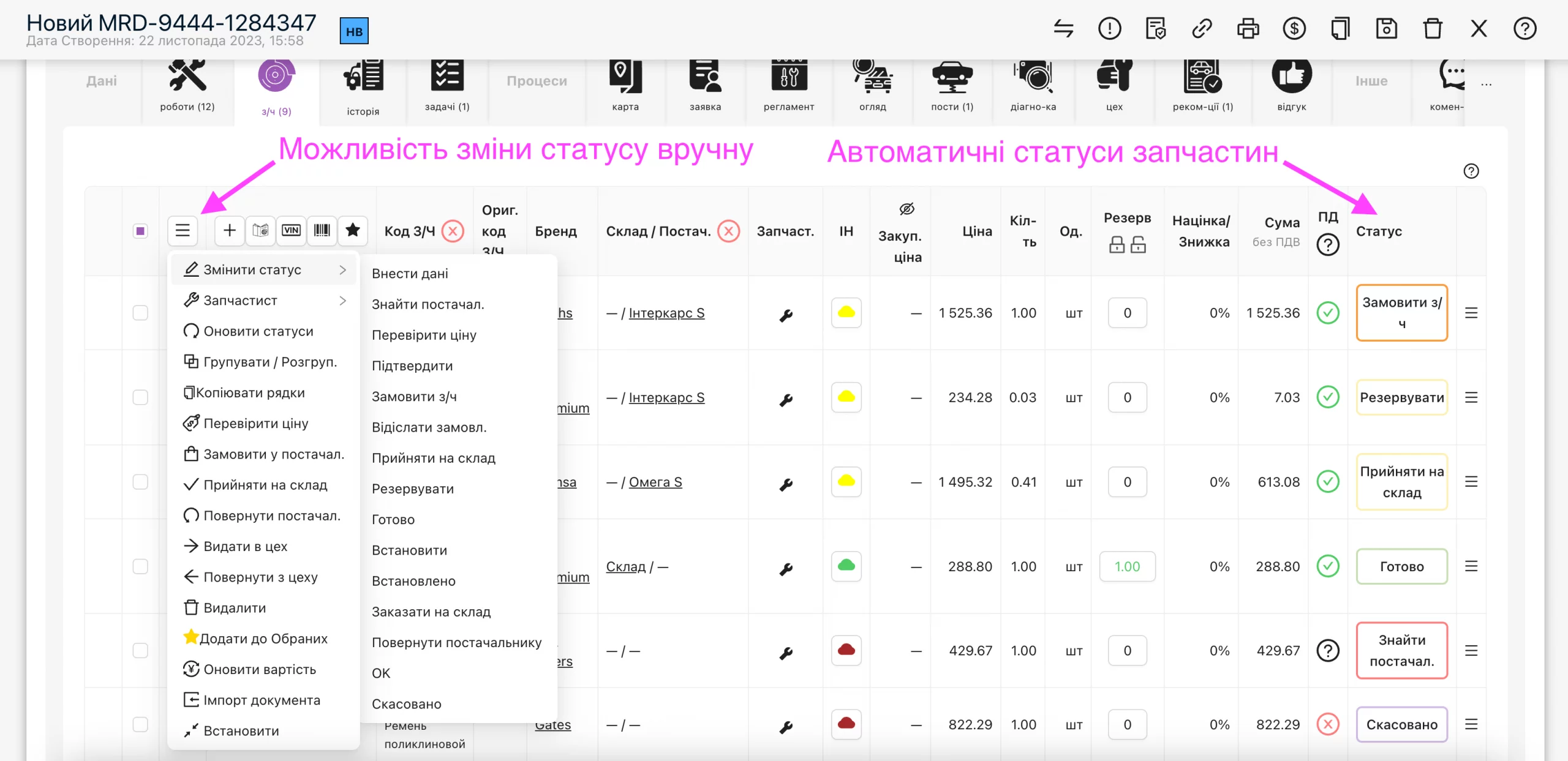Screen dimensions: 1568x761
Task: Click the green cloud indicator in 288.80 row
Action: [x=846, y=566]
